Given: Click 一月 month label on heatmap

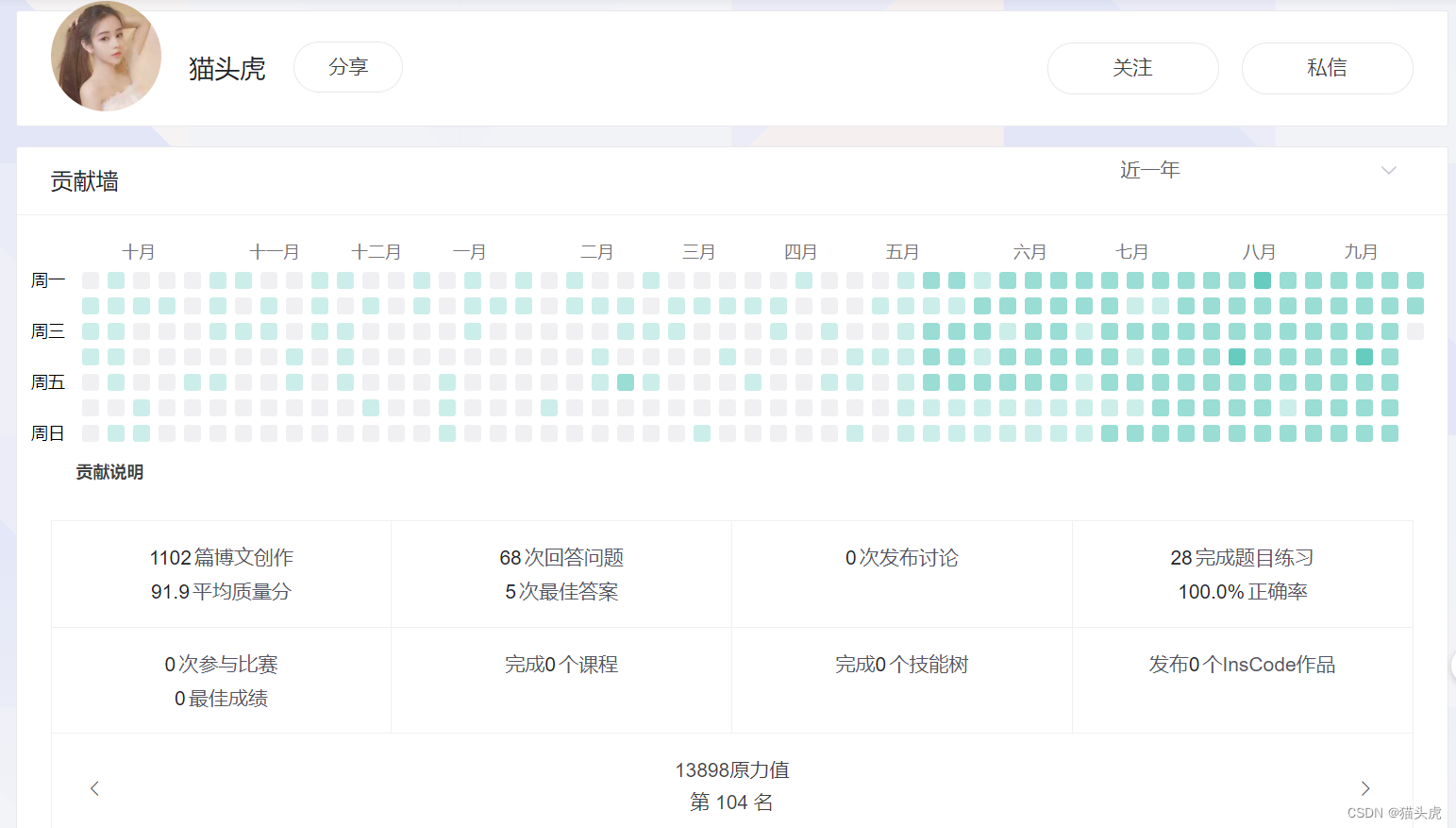Looking at the screenshot, I should click(x=470, y=252).
